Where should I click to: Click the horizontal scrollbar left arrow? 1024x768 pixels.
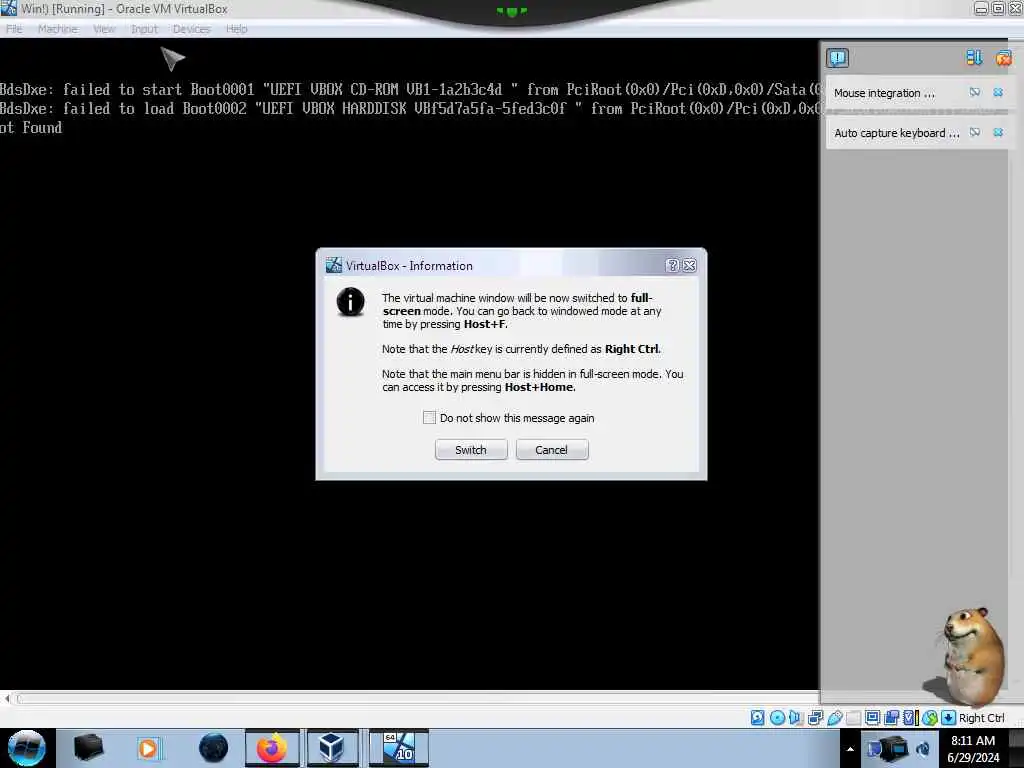7,698
